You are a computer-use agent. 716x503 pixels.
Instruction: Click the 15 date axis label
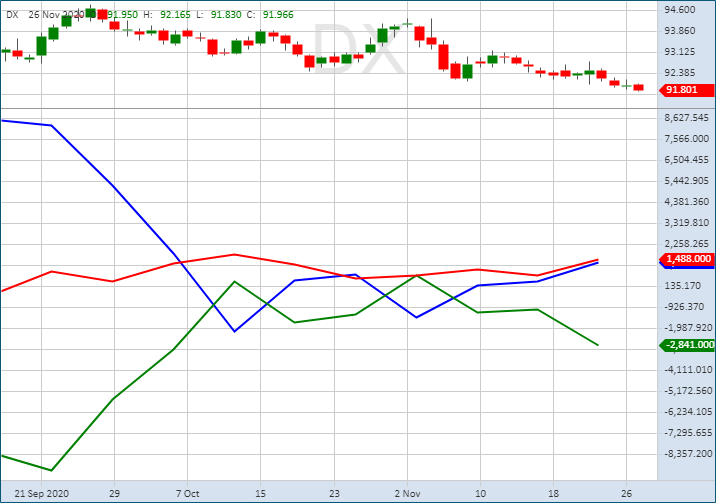260,493
